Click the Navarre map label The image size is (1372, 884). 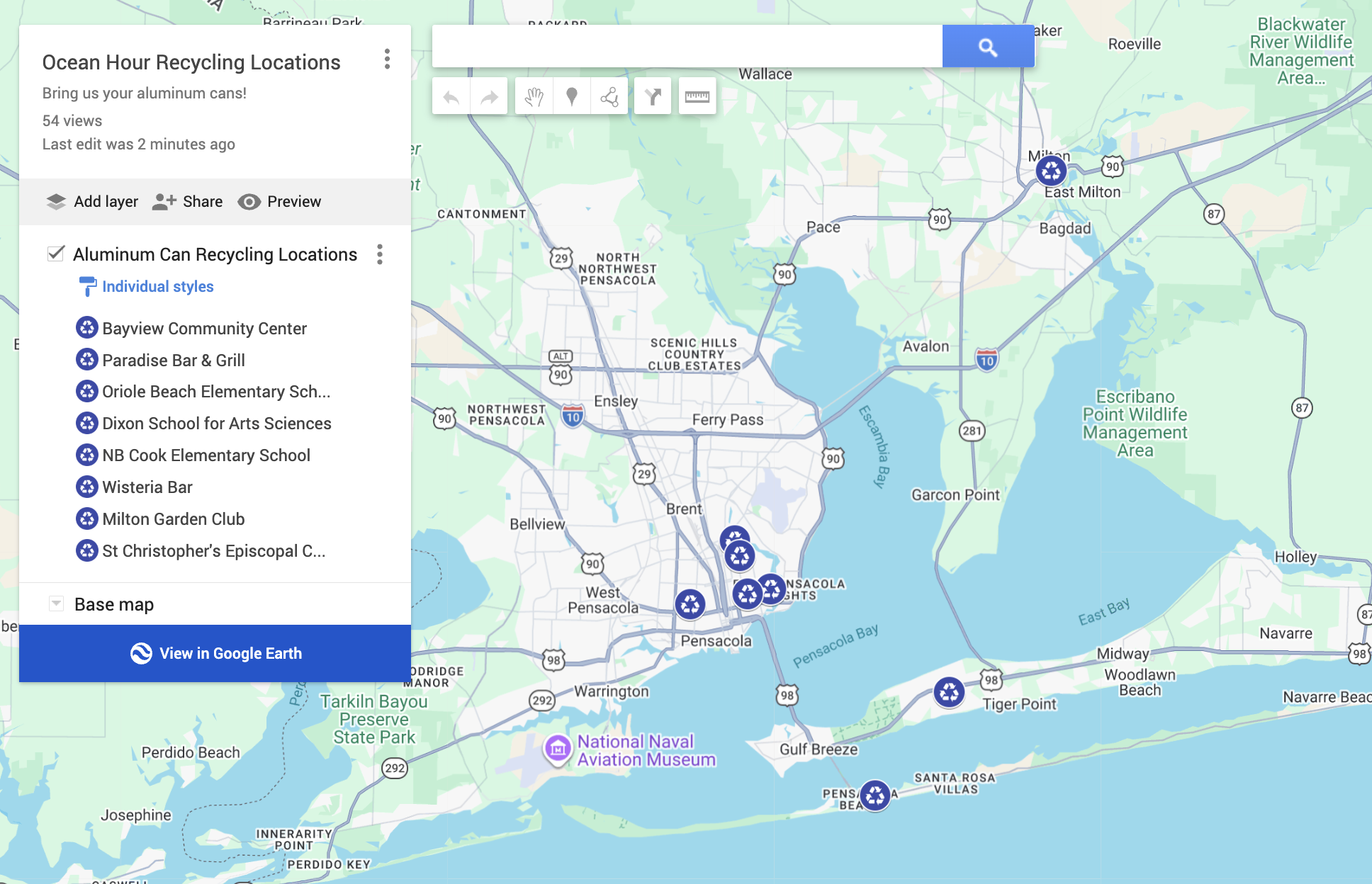(1286, 633)
